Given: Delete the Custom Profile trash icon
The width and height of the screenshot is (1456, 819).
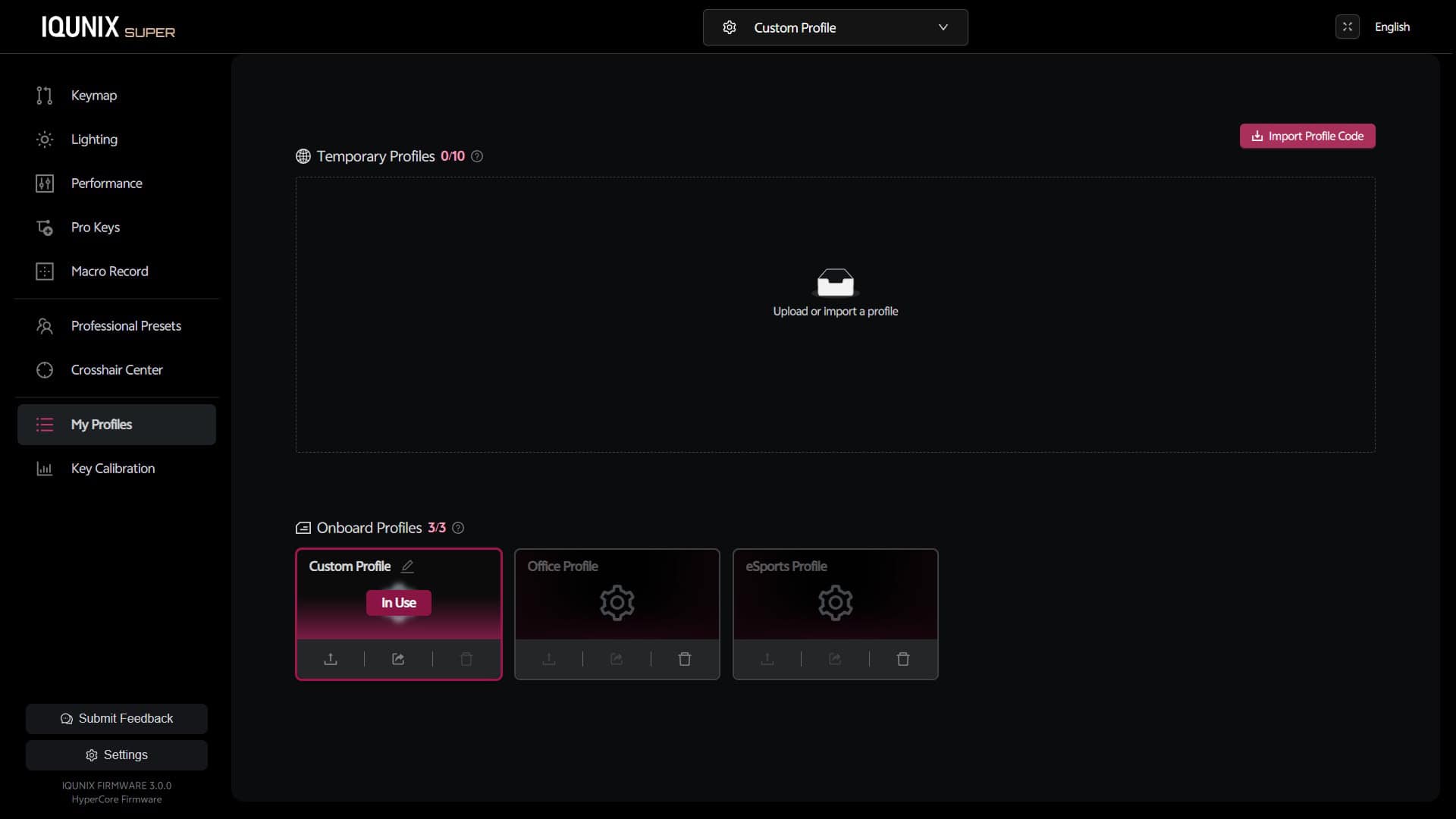Looking at the screenshot, I should 466,659.
